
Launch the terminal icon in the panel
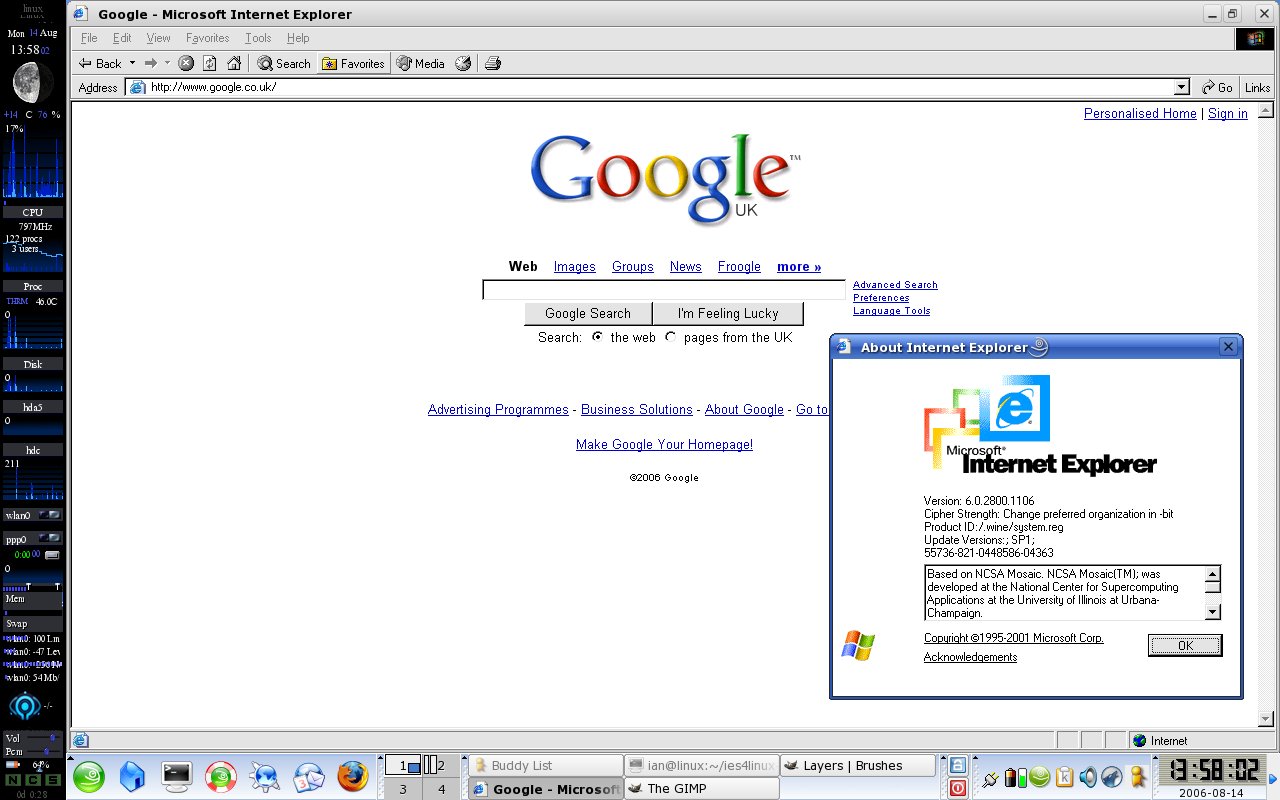click(x=177, y=776)
